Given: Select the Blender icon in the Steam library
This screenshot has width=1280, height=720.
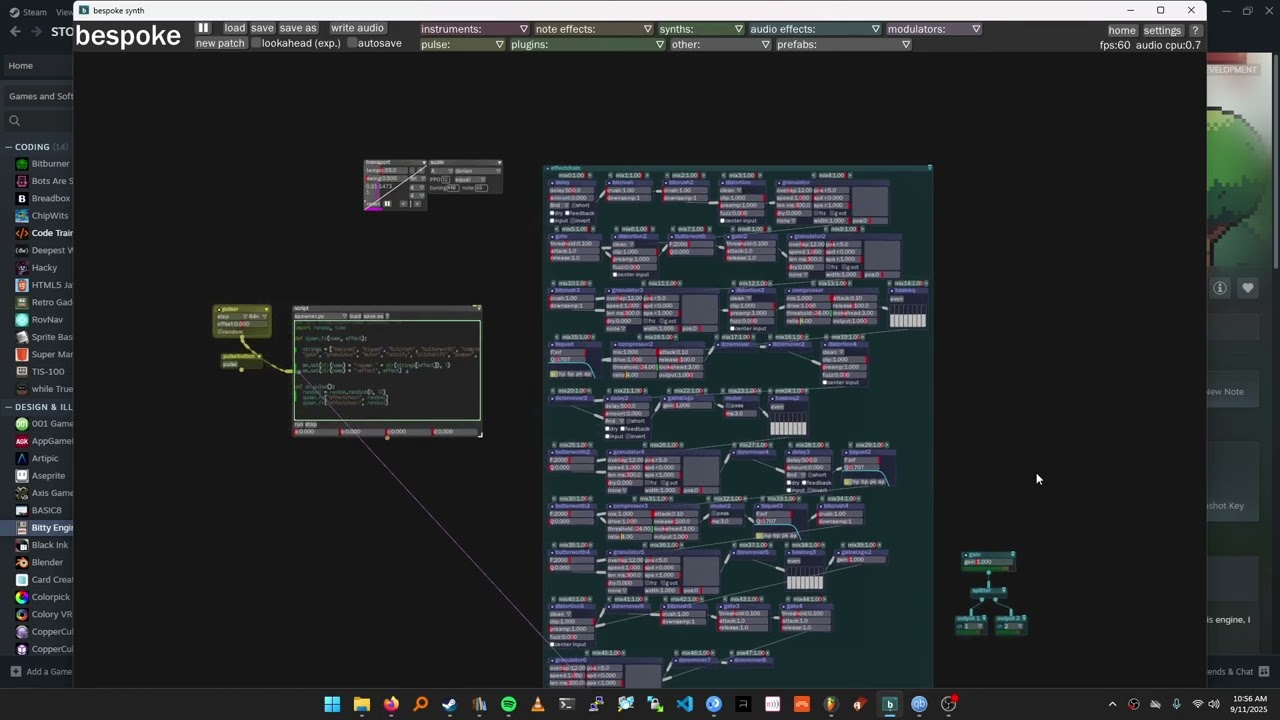Looking at the screenshot, I should click(x=22, y=562).
